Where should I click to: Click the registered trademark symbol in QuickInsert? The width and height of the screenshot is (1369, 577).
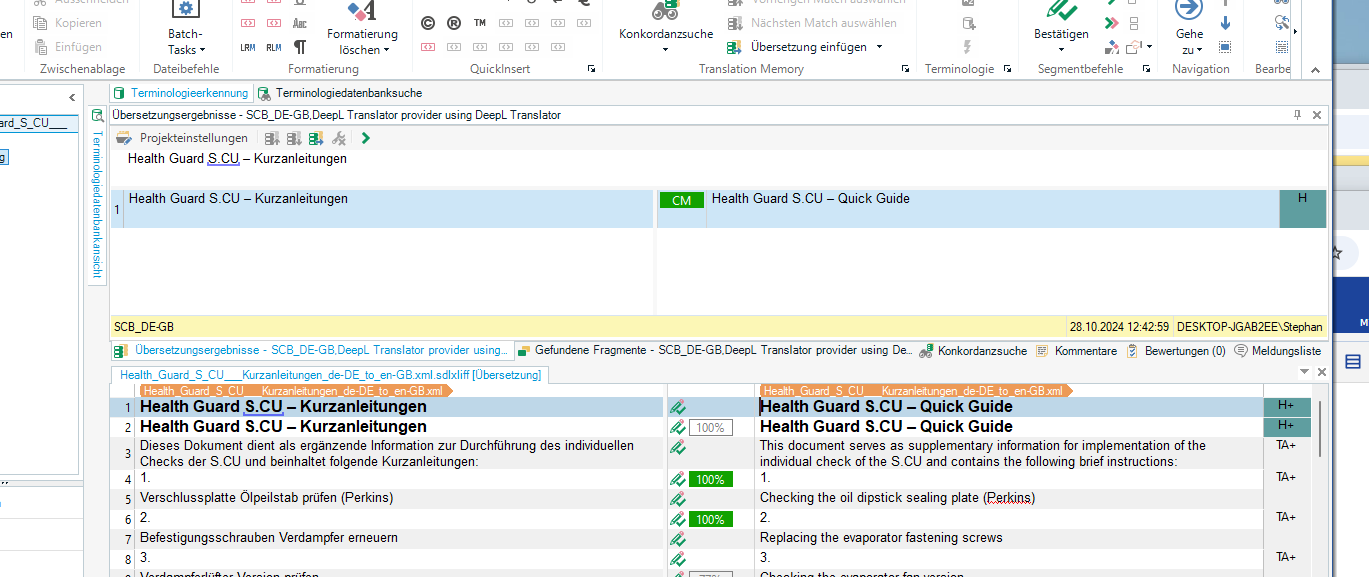[x=452, y=22]
